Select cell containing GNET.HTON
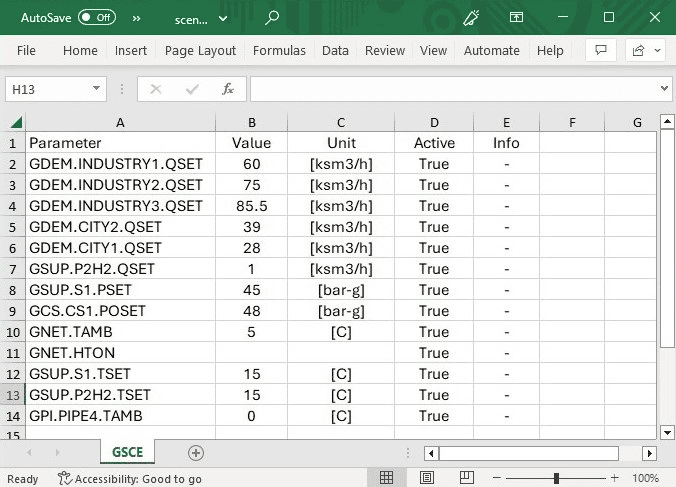This screenshot has height=487, width=676. click(120, 353)
